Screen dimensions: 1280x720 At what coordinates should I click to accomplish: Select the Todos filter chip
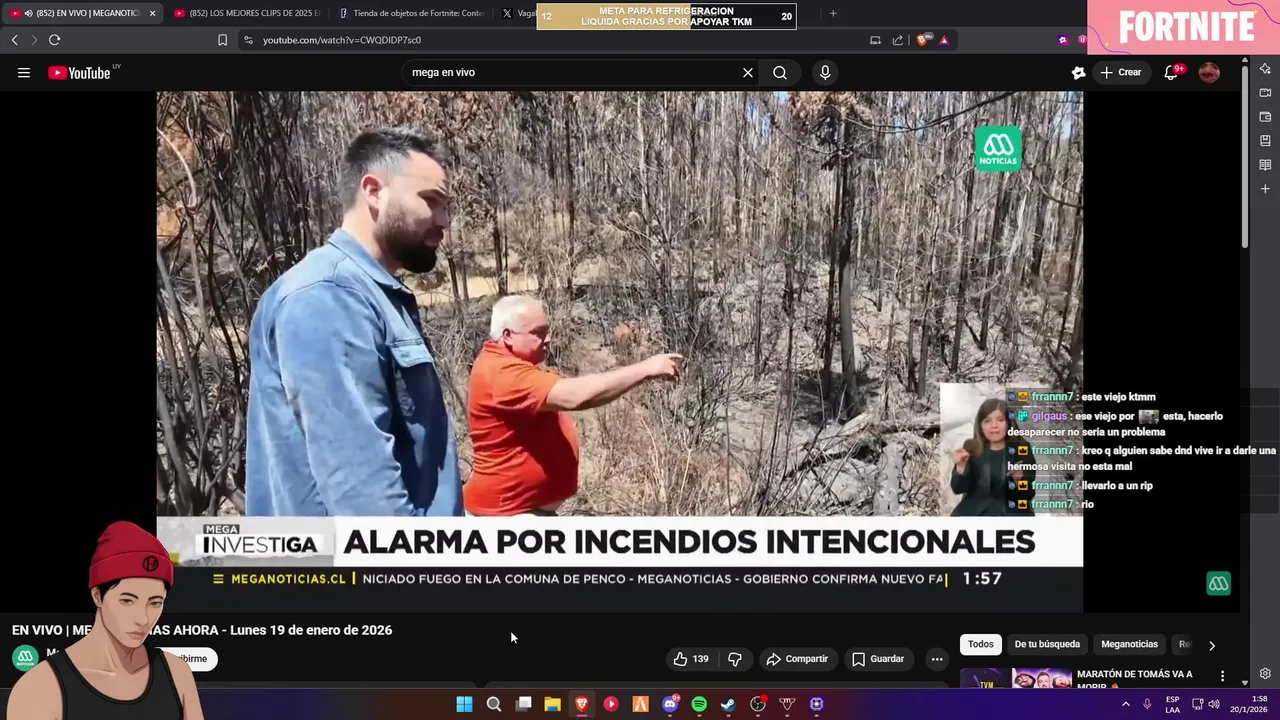pos(981,645)
